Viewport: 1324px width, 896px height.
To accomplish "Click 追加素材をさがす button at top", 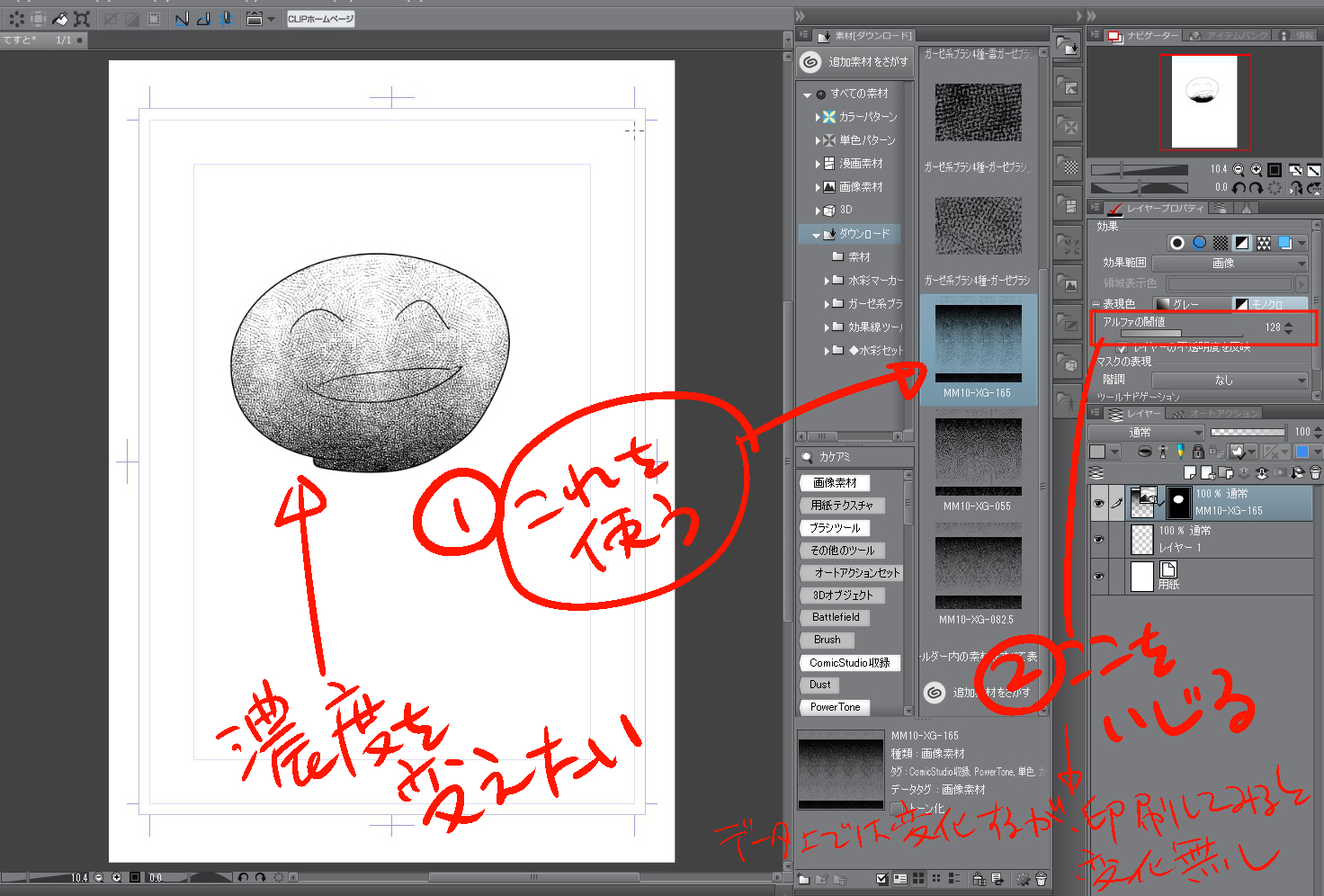I will [855, 61].
